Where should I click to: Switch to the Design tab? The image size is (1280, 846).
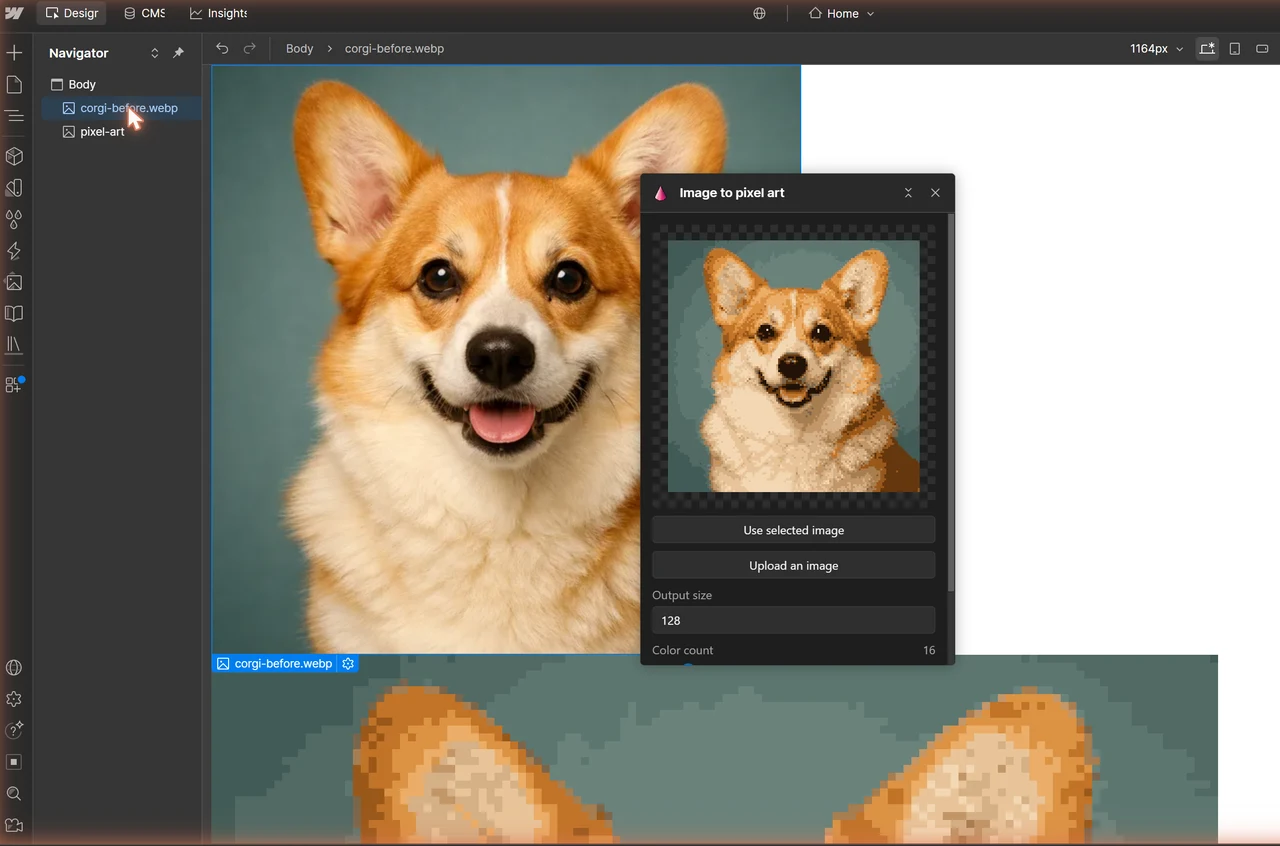[72, 13]
